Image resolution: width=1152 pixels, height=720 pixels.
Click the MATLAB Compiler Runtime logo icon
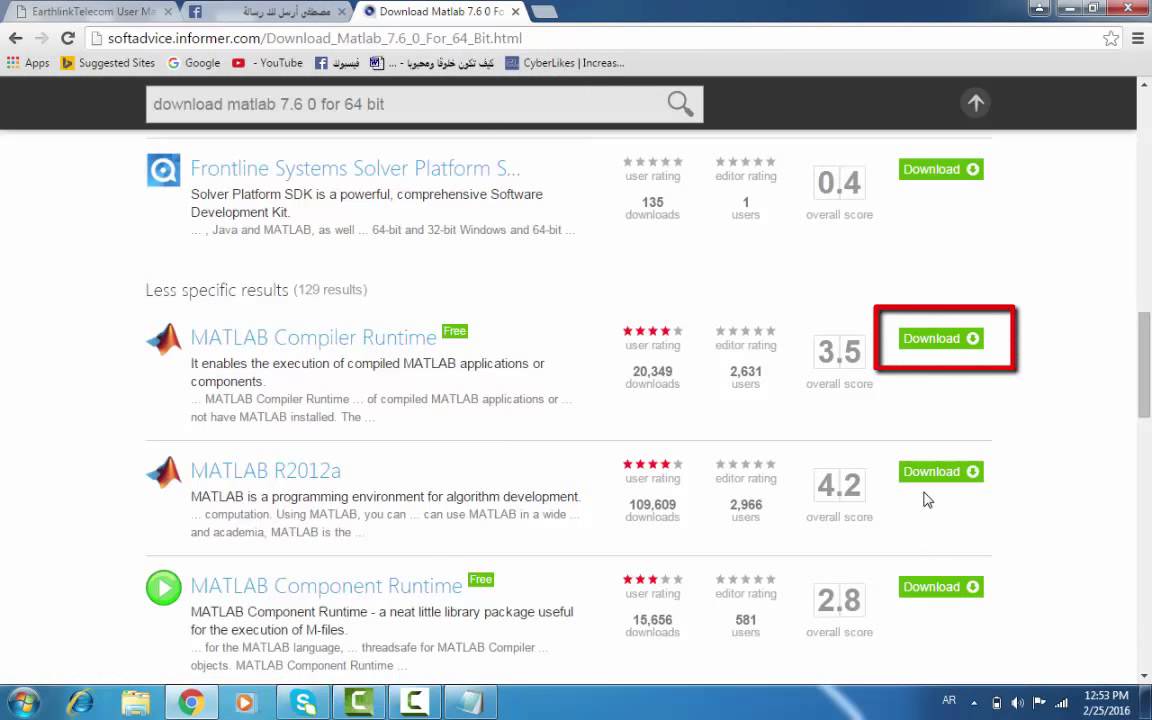point(163,339)
